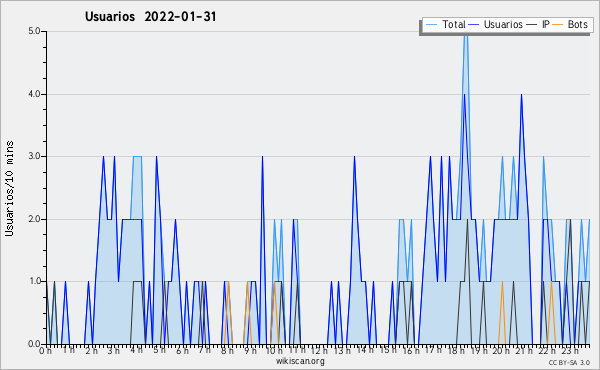
Task: Click the '16 h' x-axis label
Action: 411,351
